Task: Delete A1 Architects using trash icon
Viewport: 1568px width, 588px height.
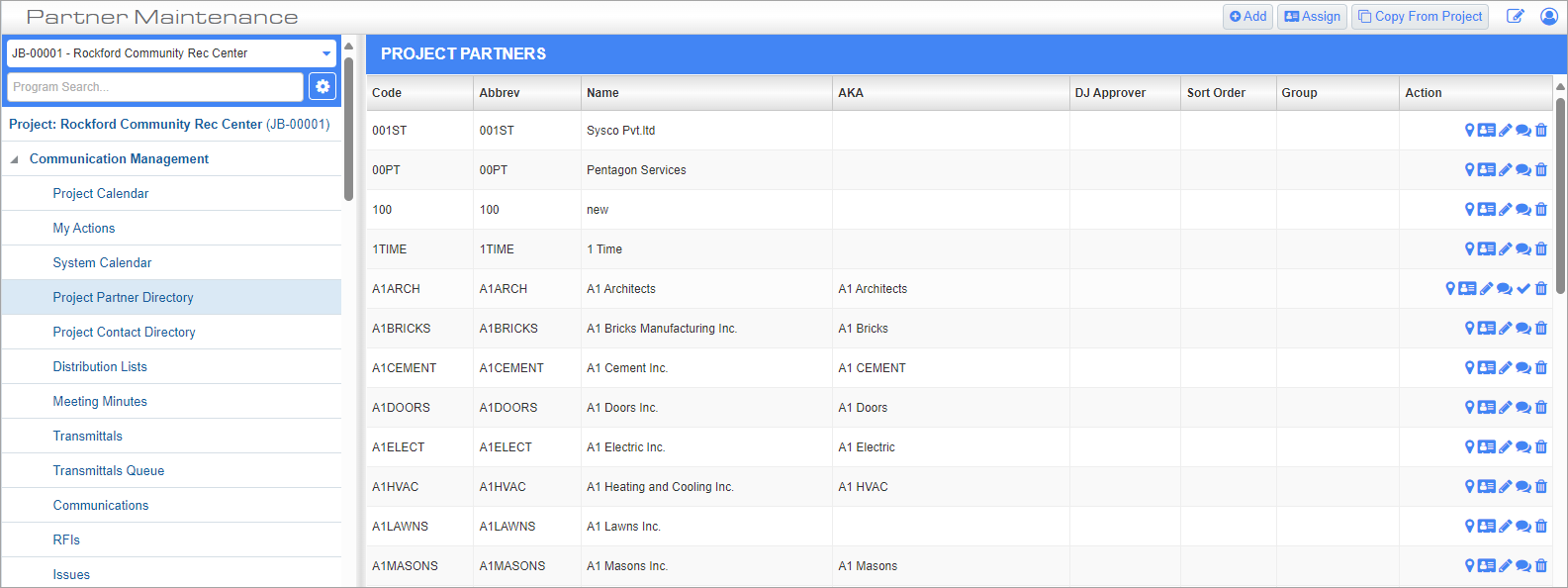Action: click(x=1541, y=288)
